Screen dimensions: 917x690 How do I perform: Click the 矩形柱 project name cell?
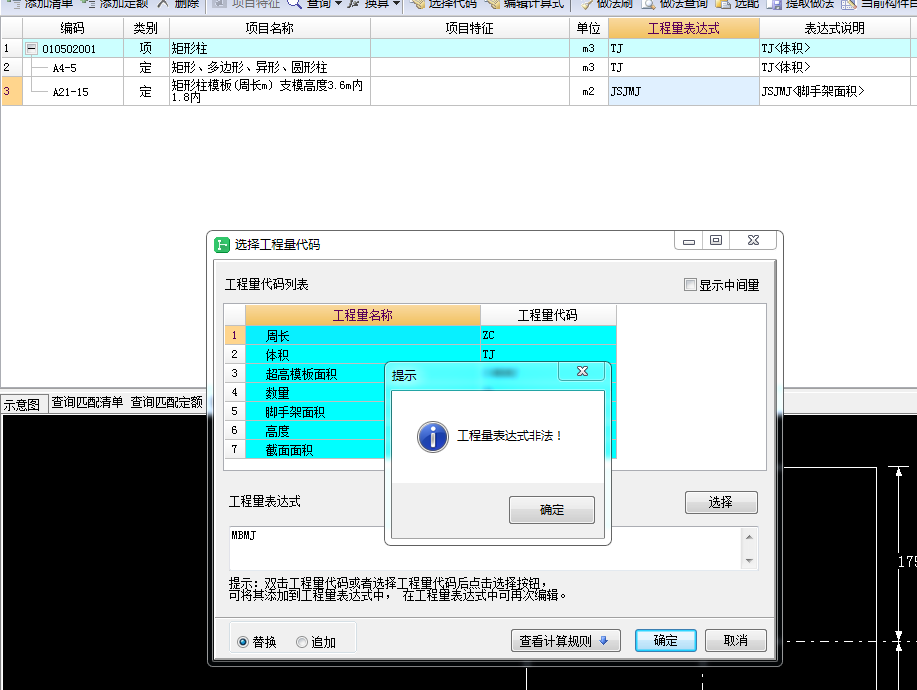coord(270,48)
